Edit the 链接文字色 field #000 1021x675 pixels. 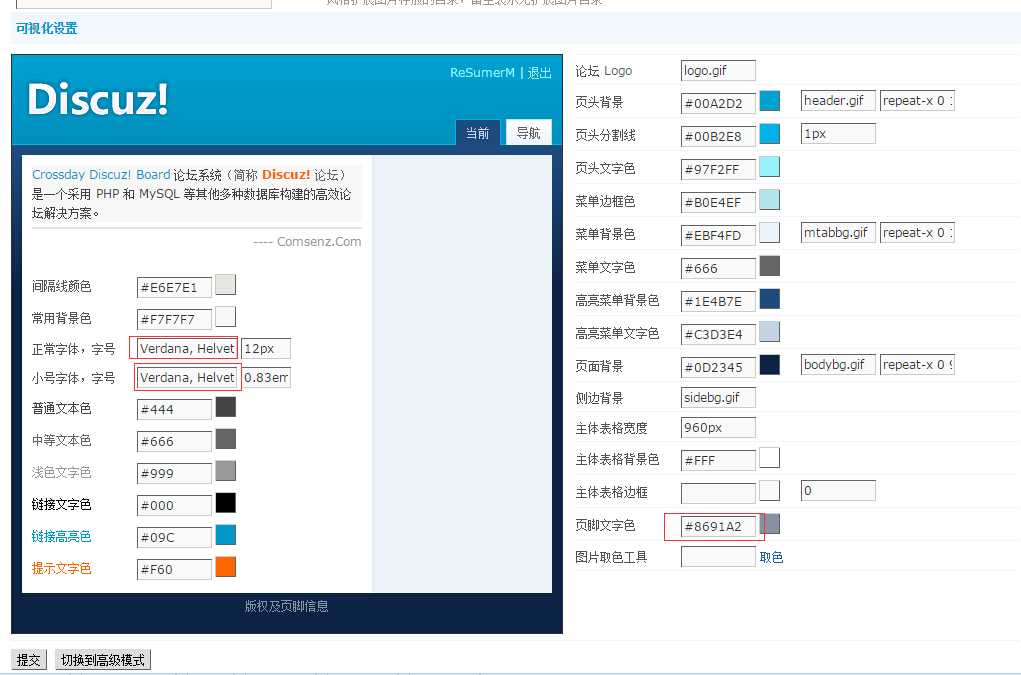click(174, 505)
